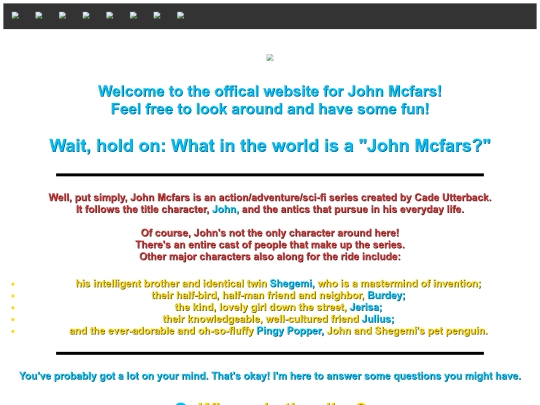The image size is (540, 405).
Task: Click the seventh broken image icon in the dark navigation bar
Action: 157,15
